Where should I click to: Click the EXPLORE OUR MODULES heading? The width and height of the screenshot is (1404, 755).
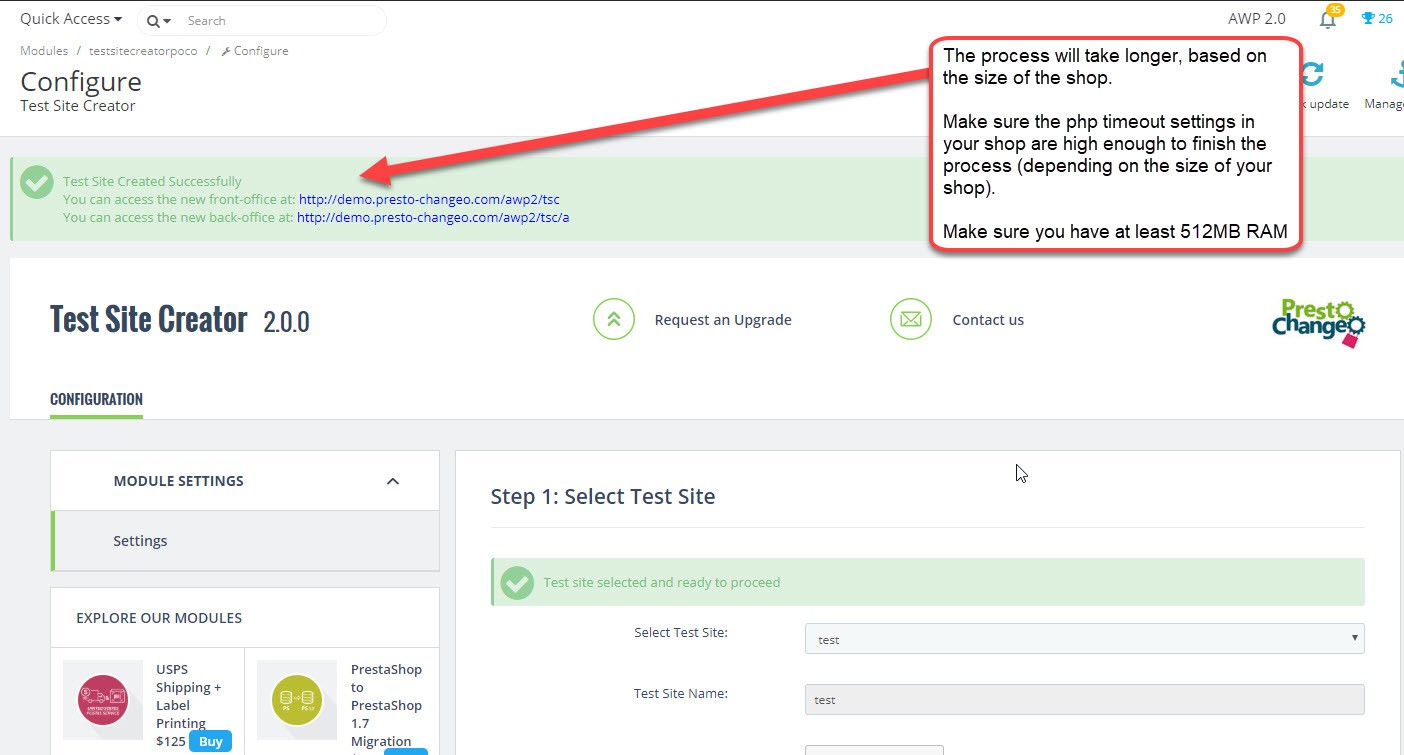[x=159, y=618]
